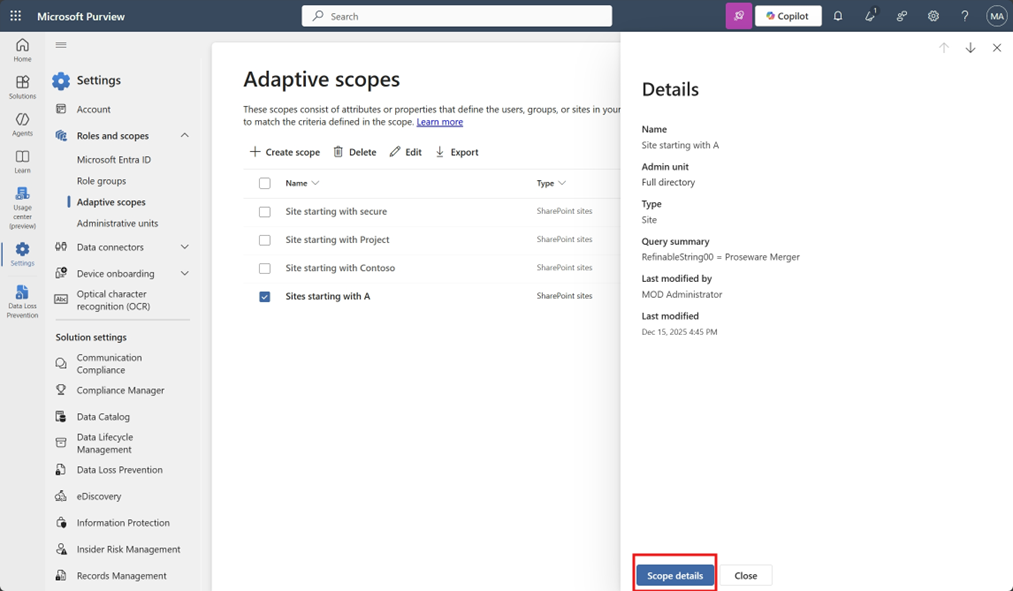The height and width of the screenshot is (591, 1013).
Task: Go to next item with down arrow
Action: 970,48
